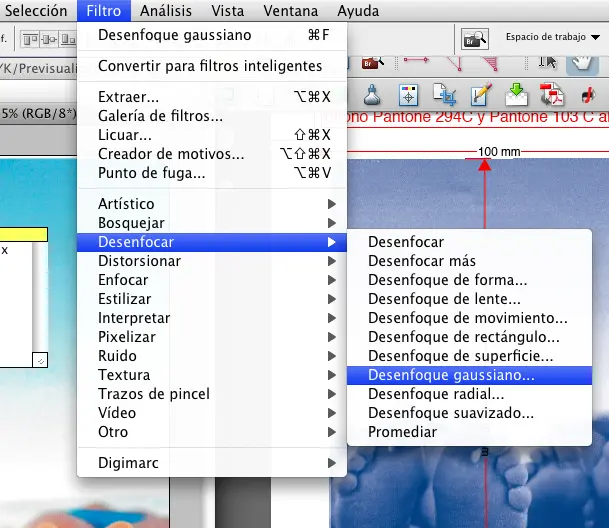This screenshot has height=528, width=609.
Task: Select Desenfocar más
Action: 470,261
